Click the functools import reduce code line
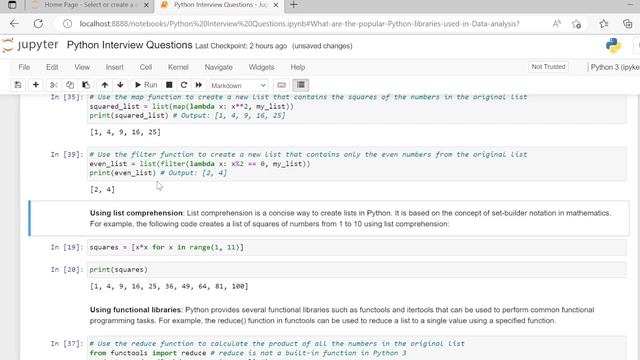 pos(248,353)
